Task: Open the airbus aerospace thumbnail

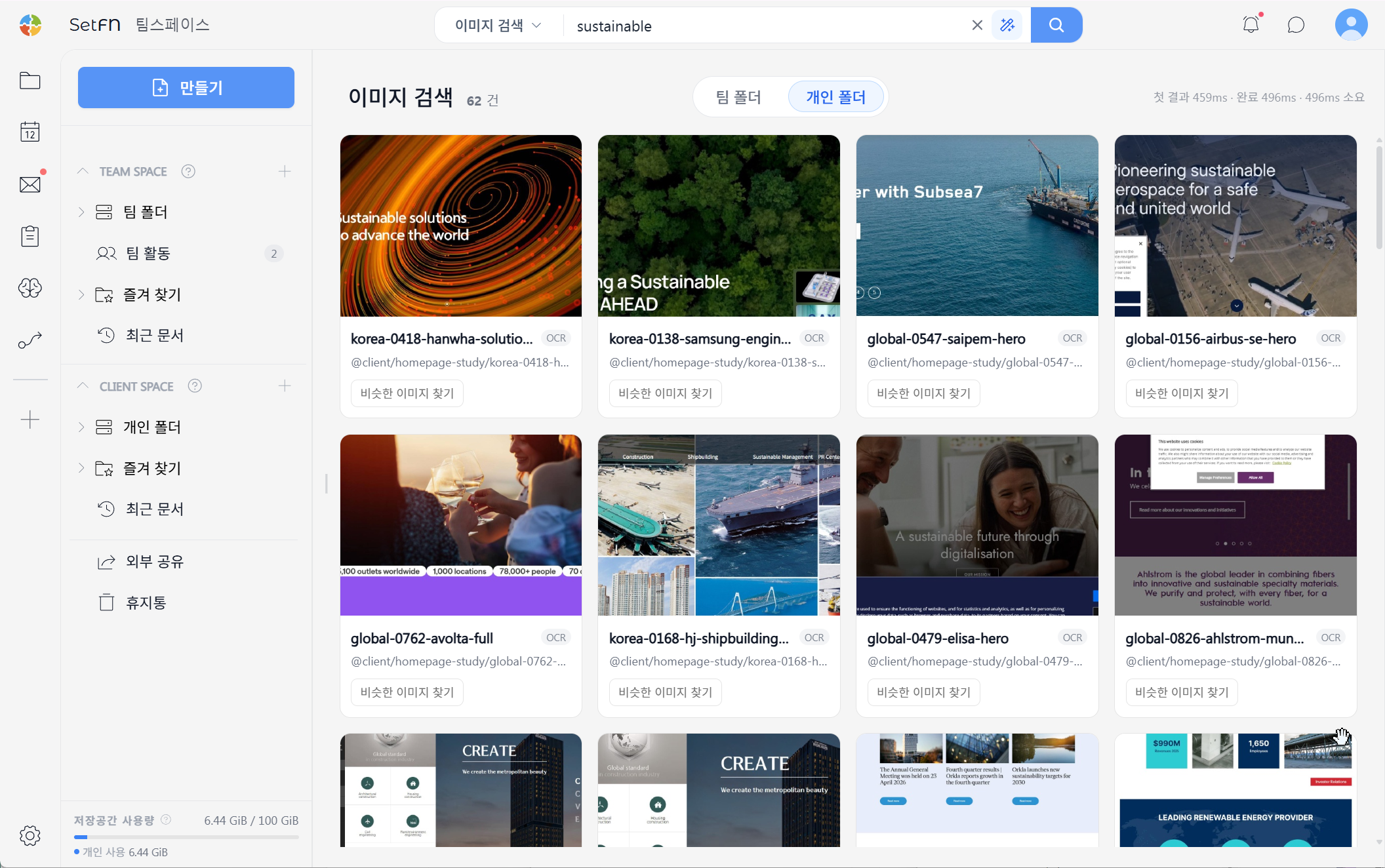Action: [1235, 226]
